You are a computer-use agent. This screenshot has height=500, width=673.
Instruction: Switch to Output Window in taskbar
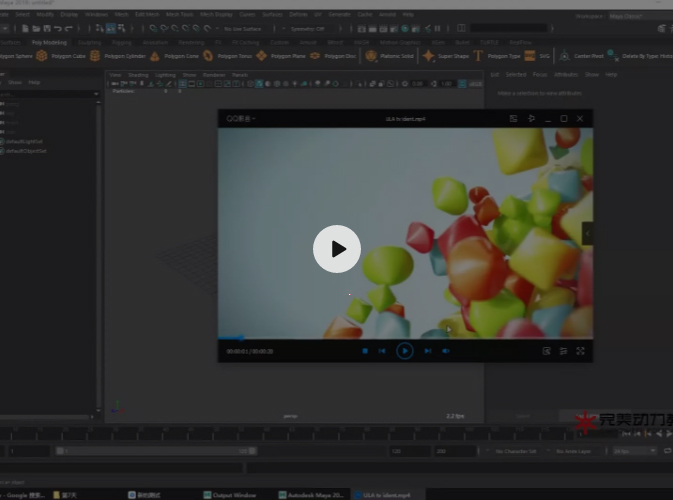point(232,494)
